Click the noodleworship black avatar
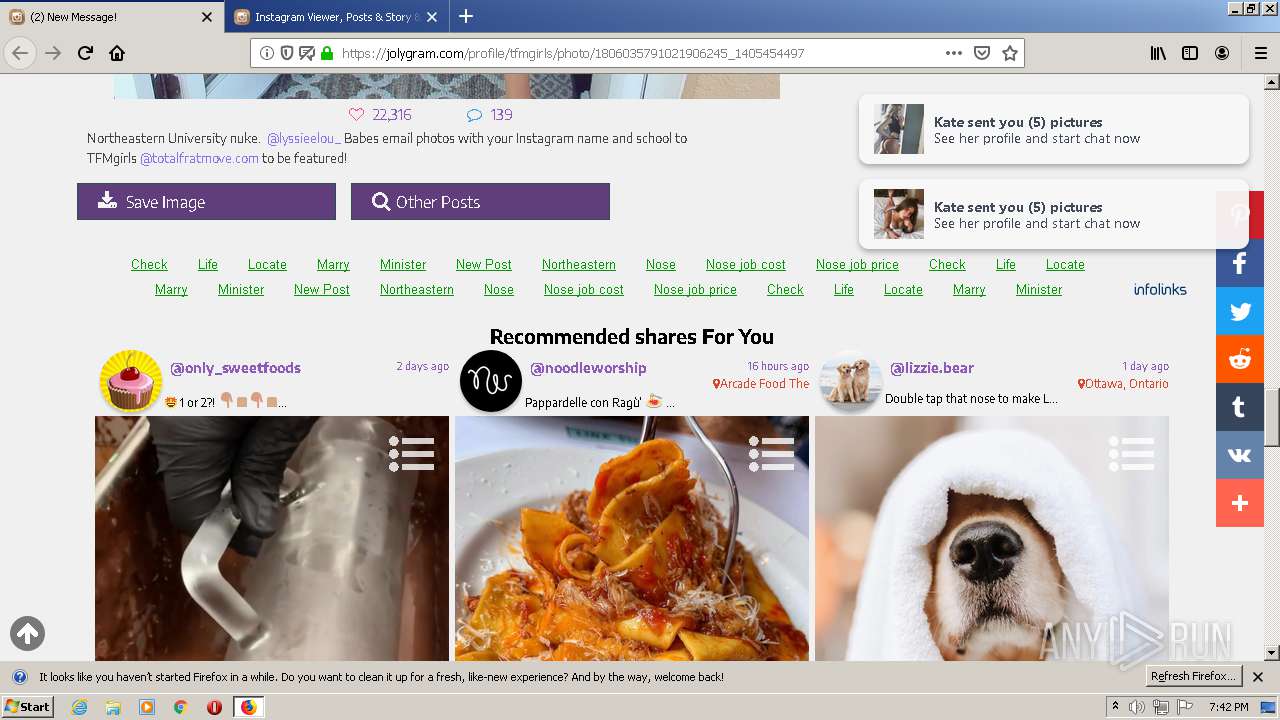Viewport: 1280px width, 720px height. point(491,381)
